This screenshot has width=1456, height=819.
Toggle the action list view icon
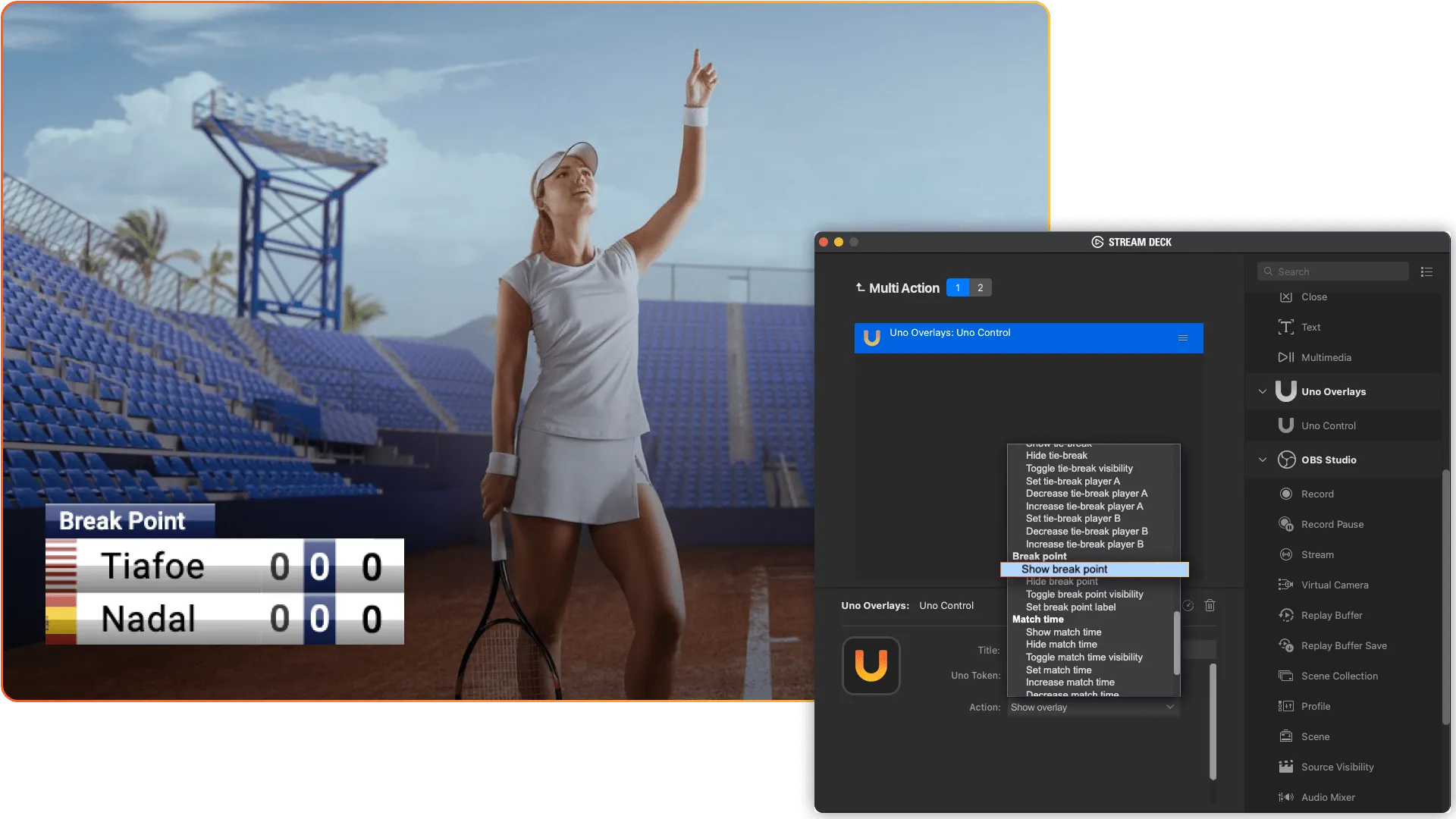coord(1426,271)
